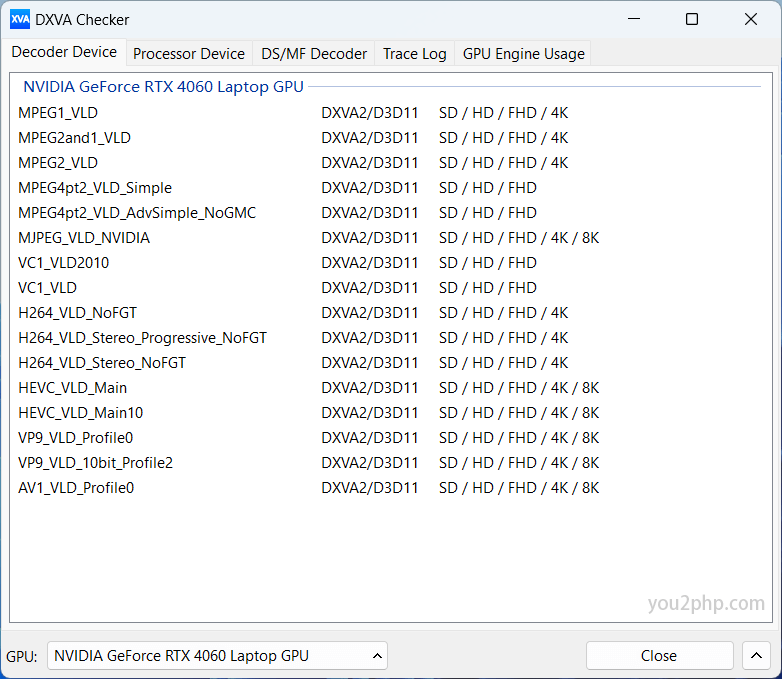Switch to the Processor Device tab
This screenshot has height=679, width=782.
188,54
